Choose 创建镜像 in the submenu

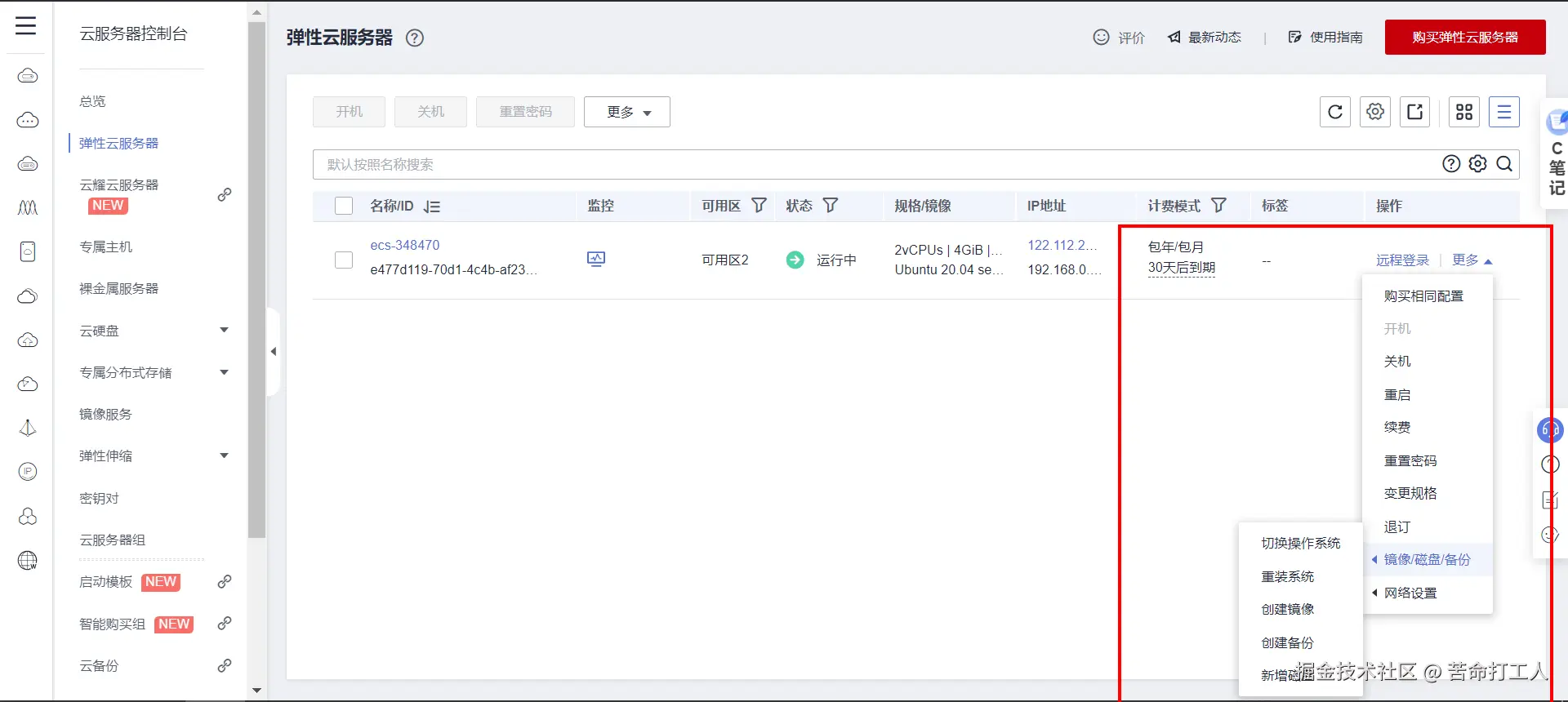1288,610
